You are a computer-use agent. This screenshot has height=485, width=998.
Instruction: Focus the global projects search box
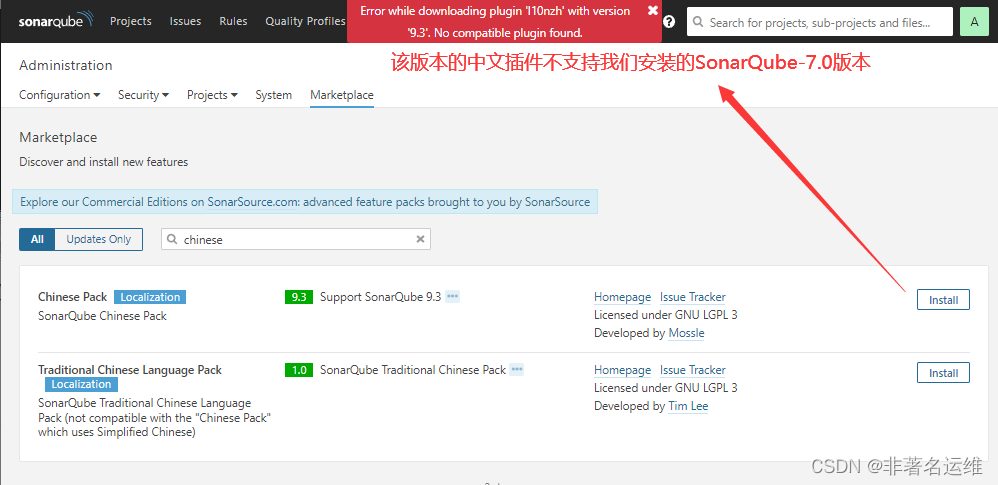[x=820, y=22]
